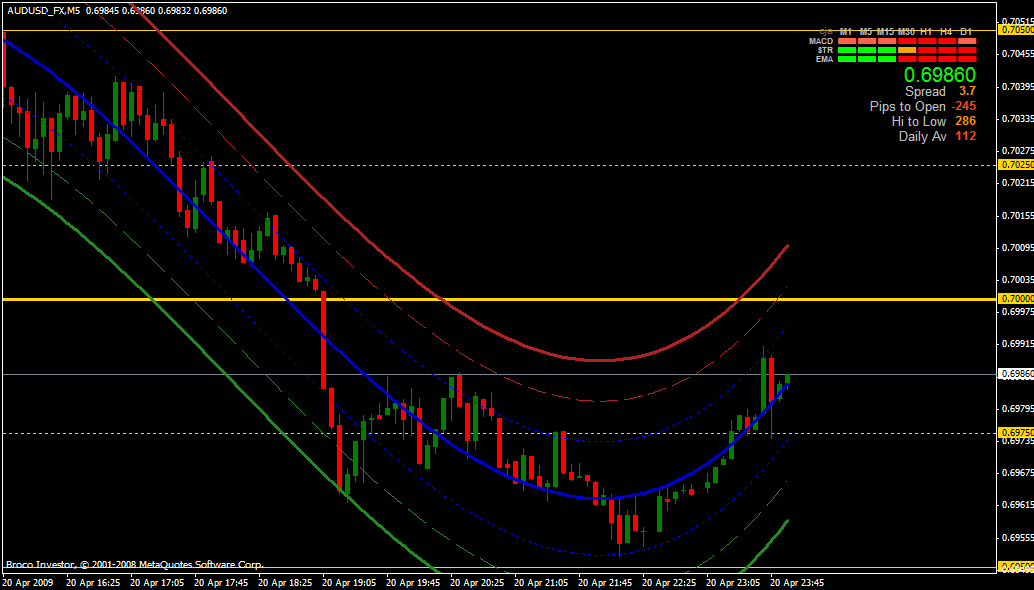Click the green STR signal cell for M1
Screen dimensions: 1034x590
[x=847, y=50]
